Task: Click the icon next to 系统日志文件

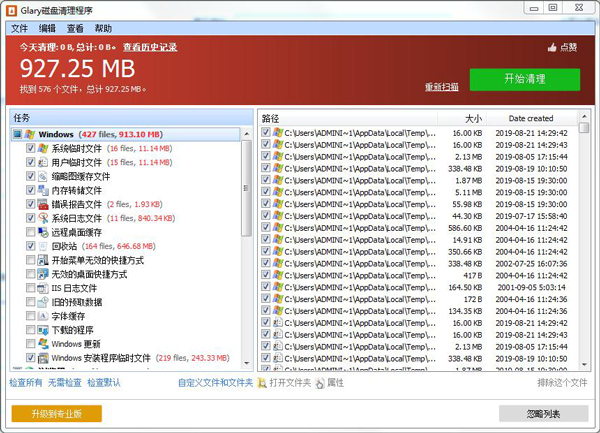Action: 43,218
